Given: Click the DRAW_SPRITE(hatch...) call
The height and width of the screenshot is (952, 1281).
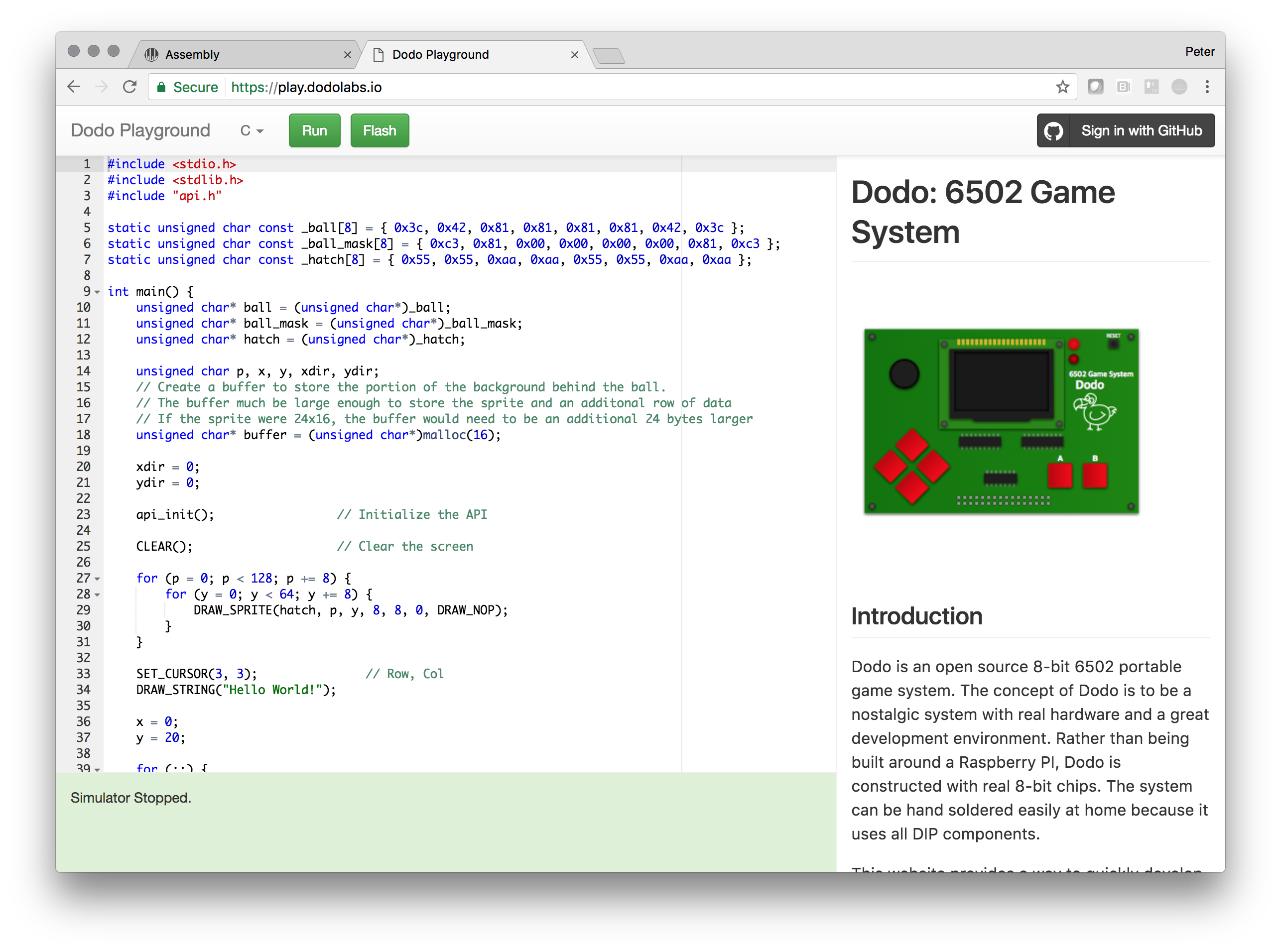Looking at the screenshot, I should pos(351,610).
